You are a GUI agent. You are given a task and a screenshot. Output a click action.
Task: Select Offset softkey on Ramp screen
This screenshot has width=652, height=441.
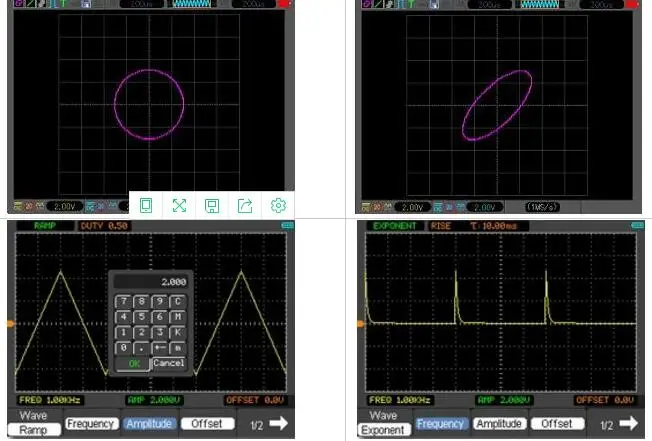tap(207, 424)
